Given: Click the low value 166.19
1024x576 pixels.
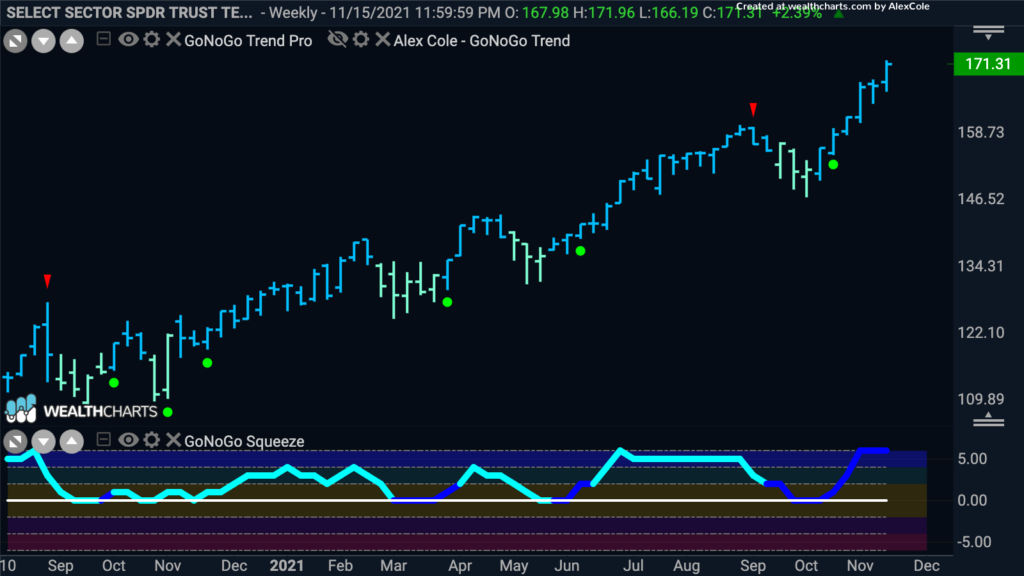Looking at the screenshot, I should click(x=675, y=13).
